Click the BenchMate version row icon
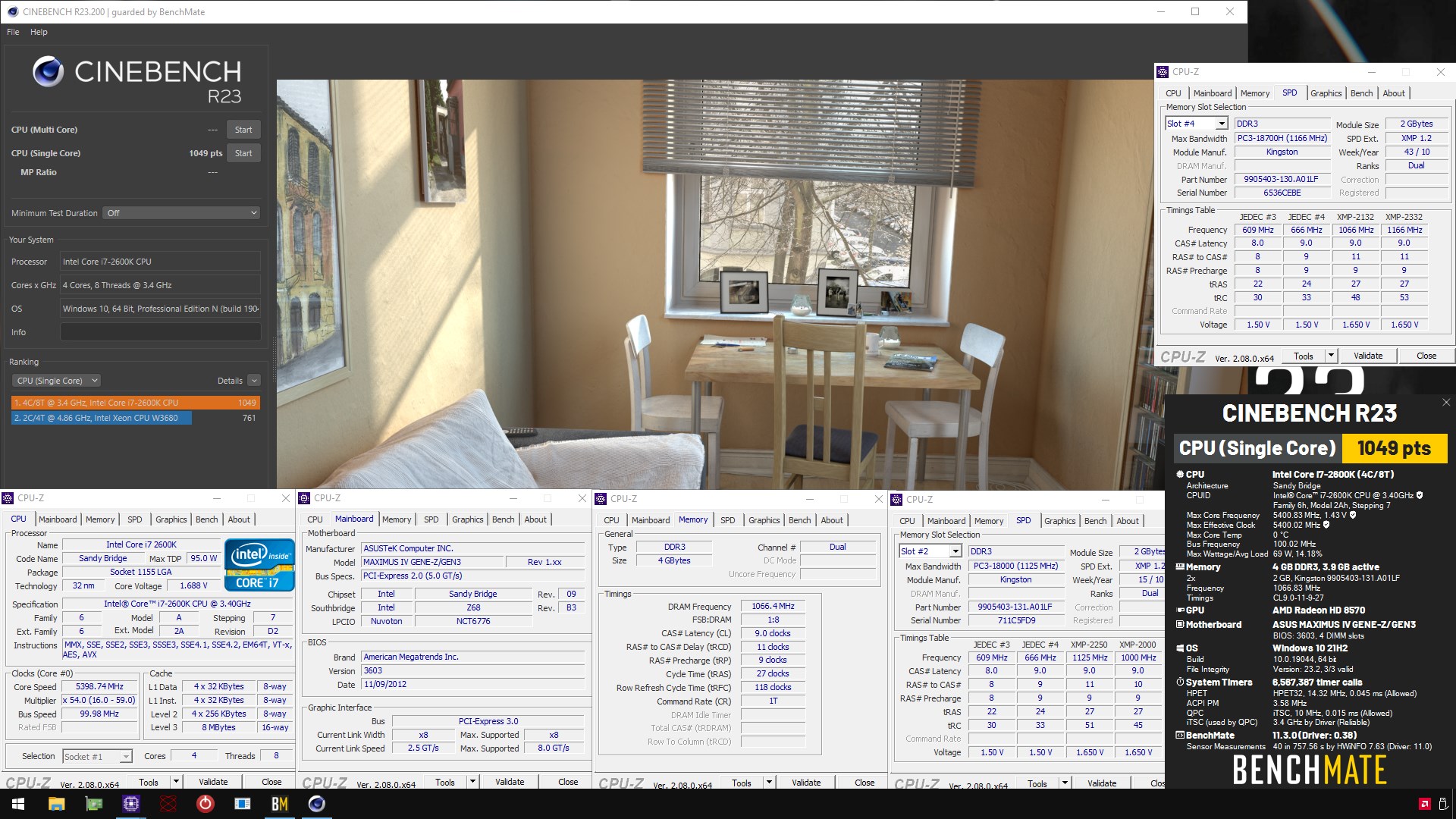The image size is (1456, 819). tap(1180, 735)
